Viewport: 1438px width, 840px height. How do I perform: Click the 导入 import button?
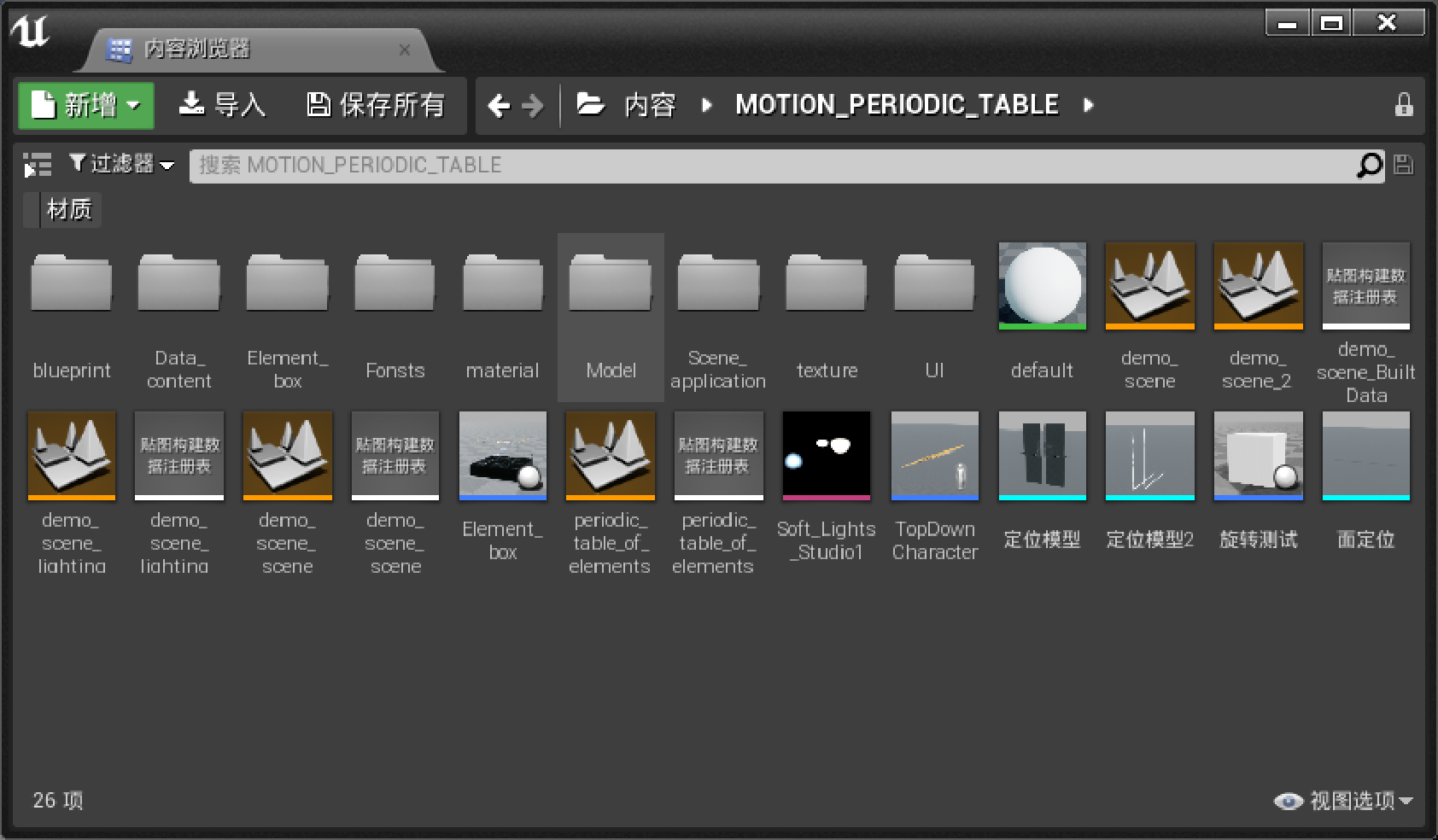pos(222,106)
